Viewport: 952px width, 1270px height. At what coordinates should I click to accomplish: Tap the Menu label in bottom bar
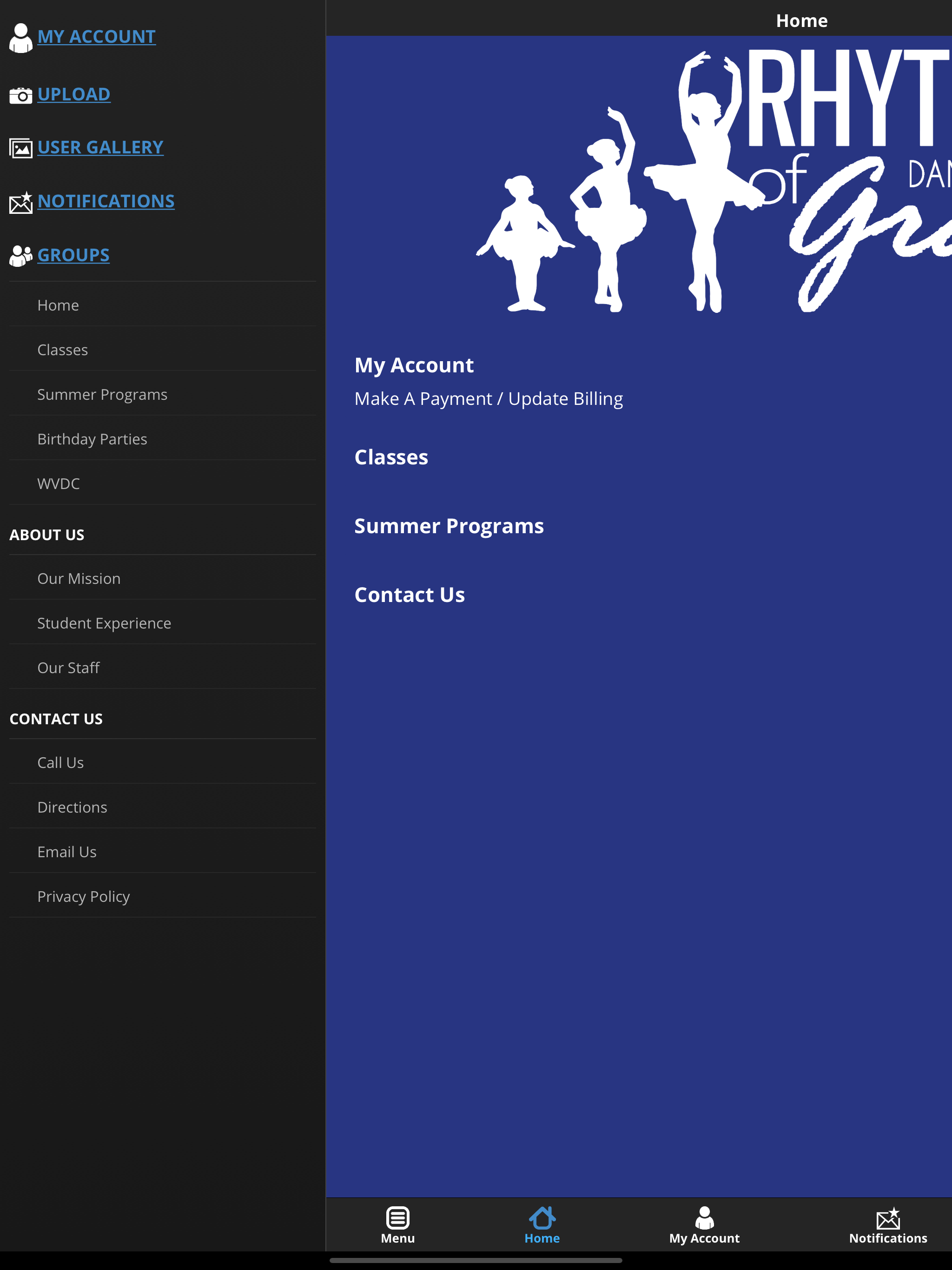[397, 1238]
